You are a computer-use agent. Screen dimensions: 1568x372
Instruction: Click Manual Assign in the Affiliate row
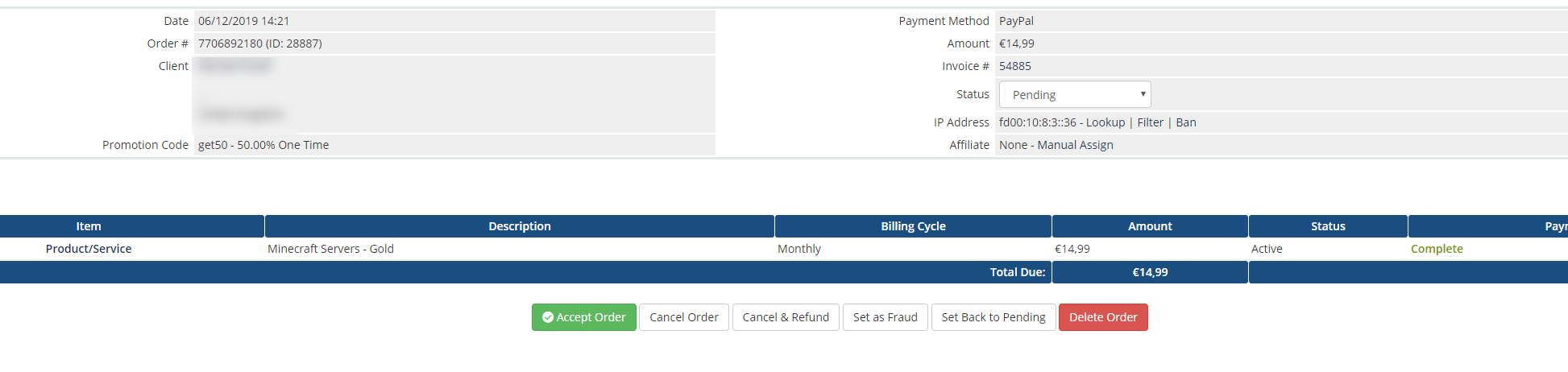click(1075, 145)
